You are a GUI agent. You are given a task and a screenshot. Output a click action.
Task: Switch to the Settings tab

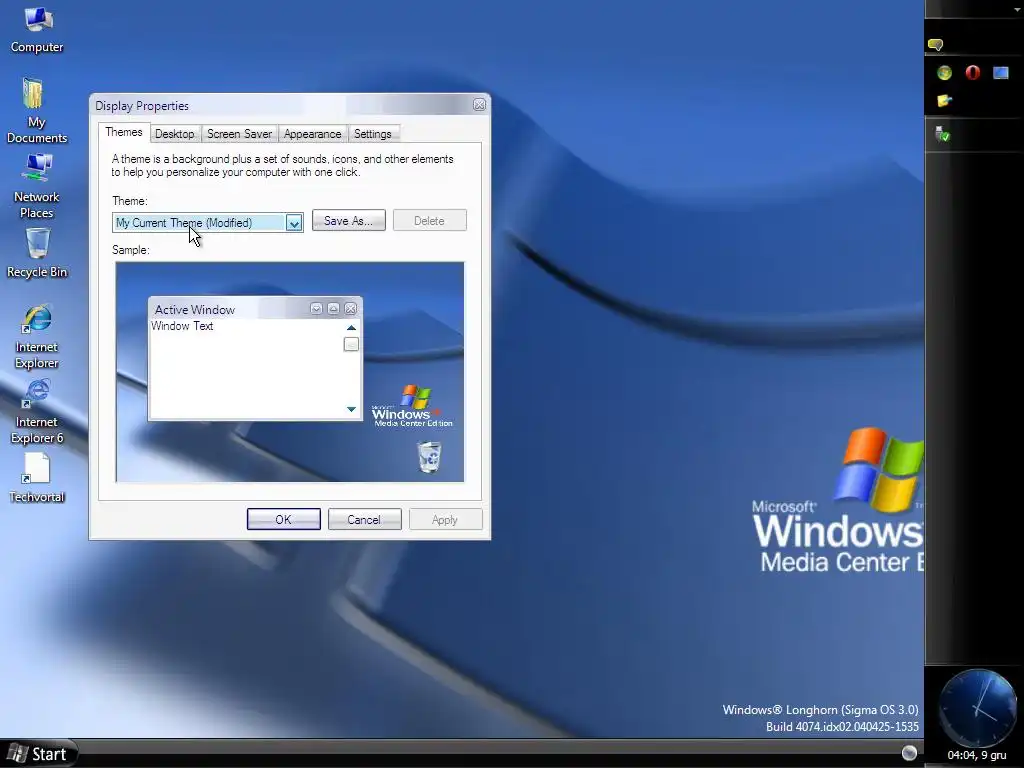point(372,134)
